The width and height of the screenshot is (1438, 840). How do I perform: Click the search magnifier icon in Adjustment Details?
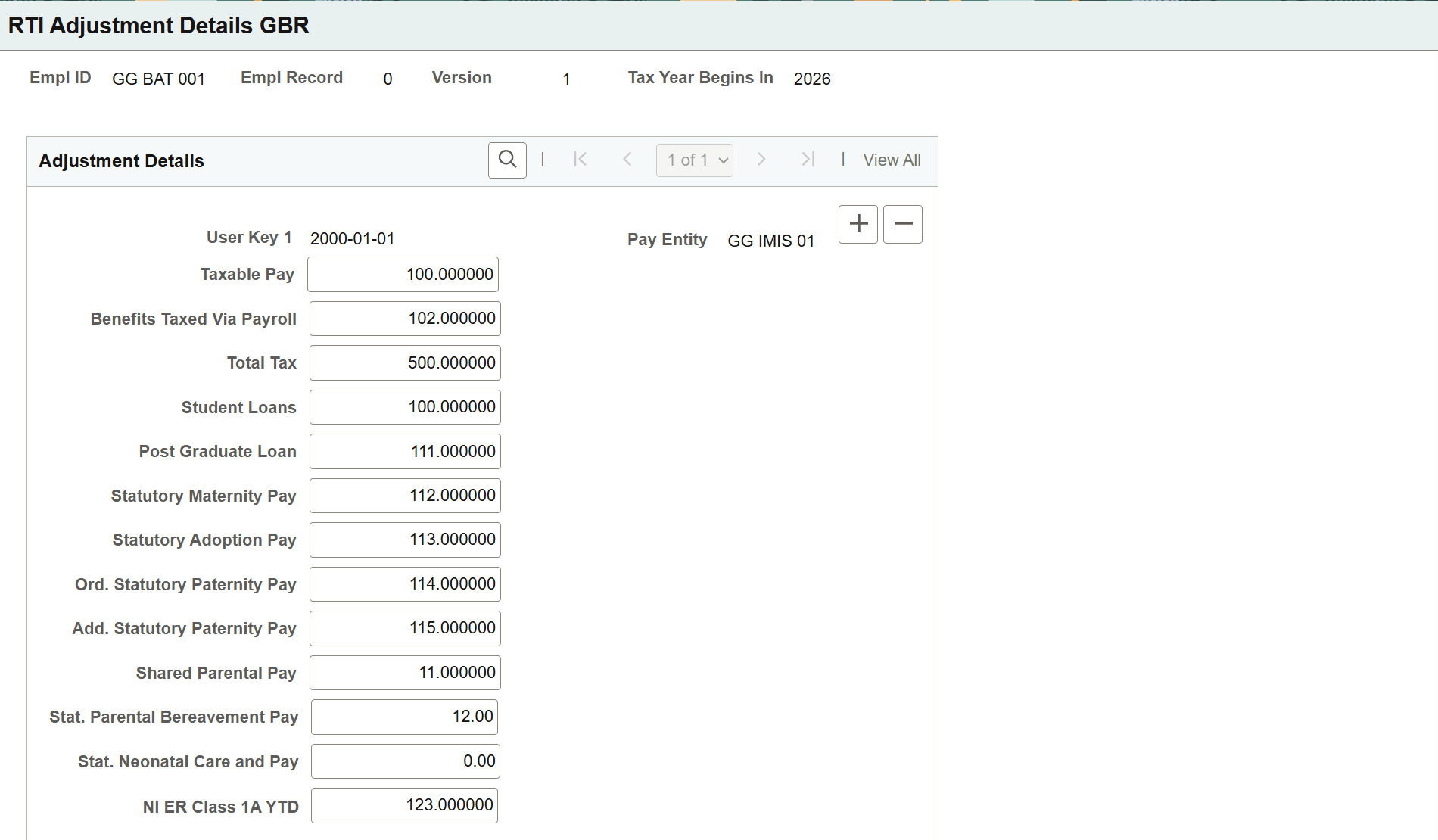point(507,160)
